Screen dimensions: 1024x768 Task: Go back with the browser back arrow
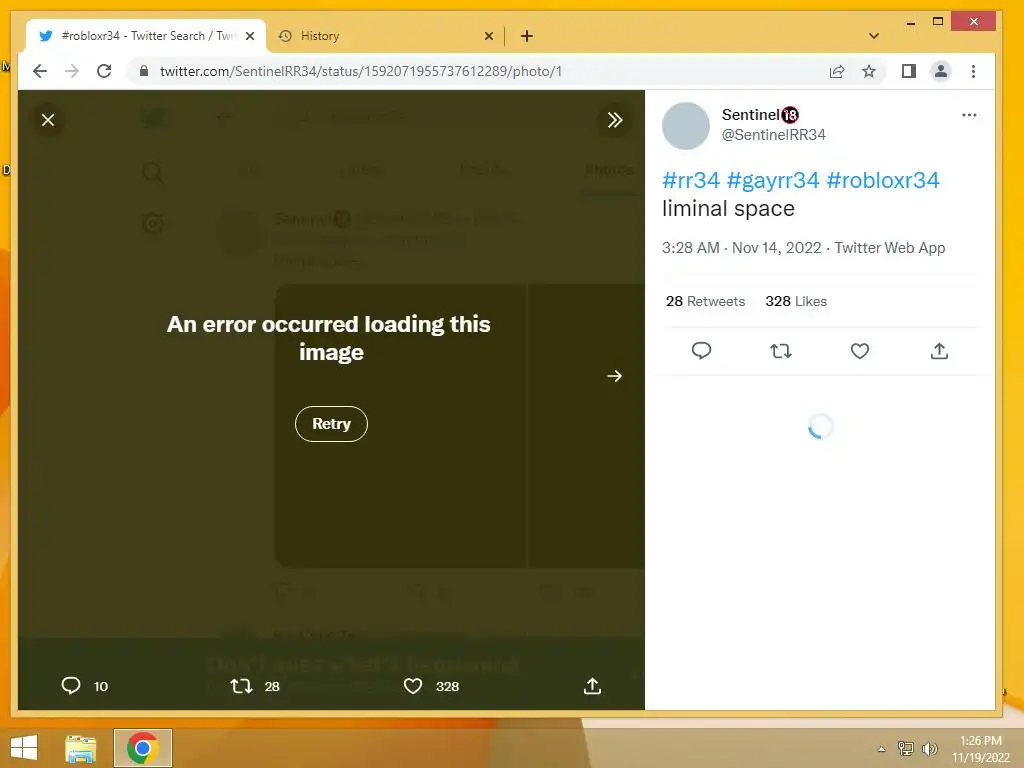[x=40, y=71]
